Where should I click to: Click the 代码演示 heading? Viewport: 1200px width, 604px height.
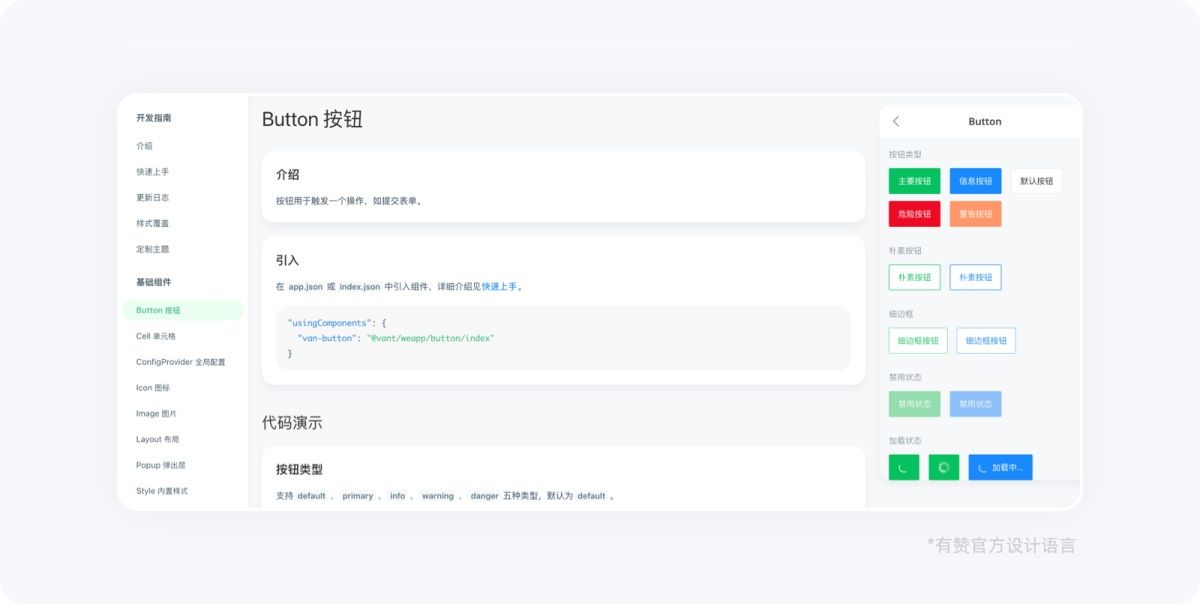click(292, 423)
